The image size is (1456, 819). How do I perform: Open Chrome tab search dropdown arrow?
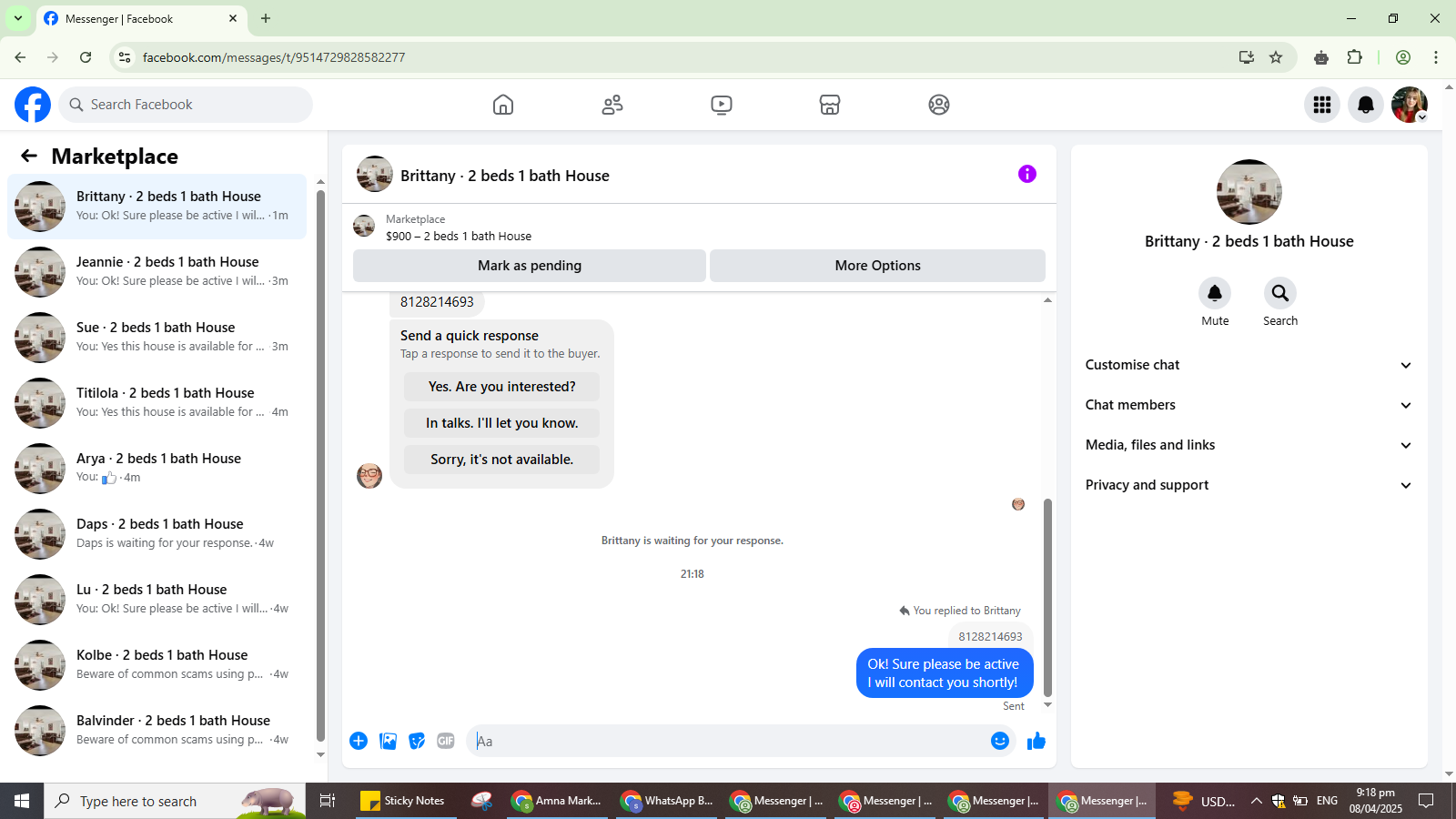[18, 18]
